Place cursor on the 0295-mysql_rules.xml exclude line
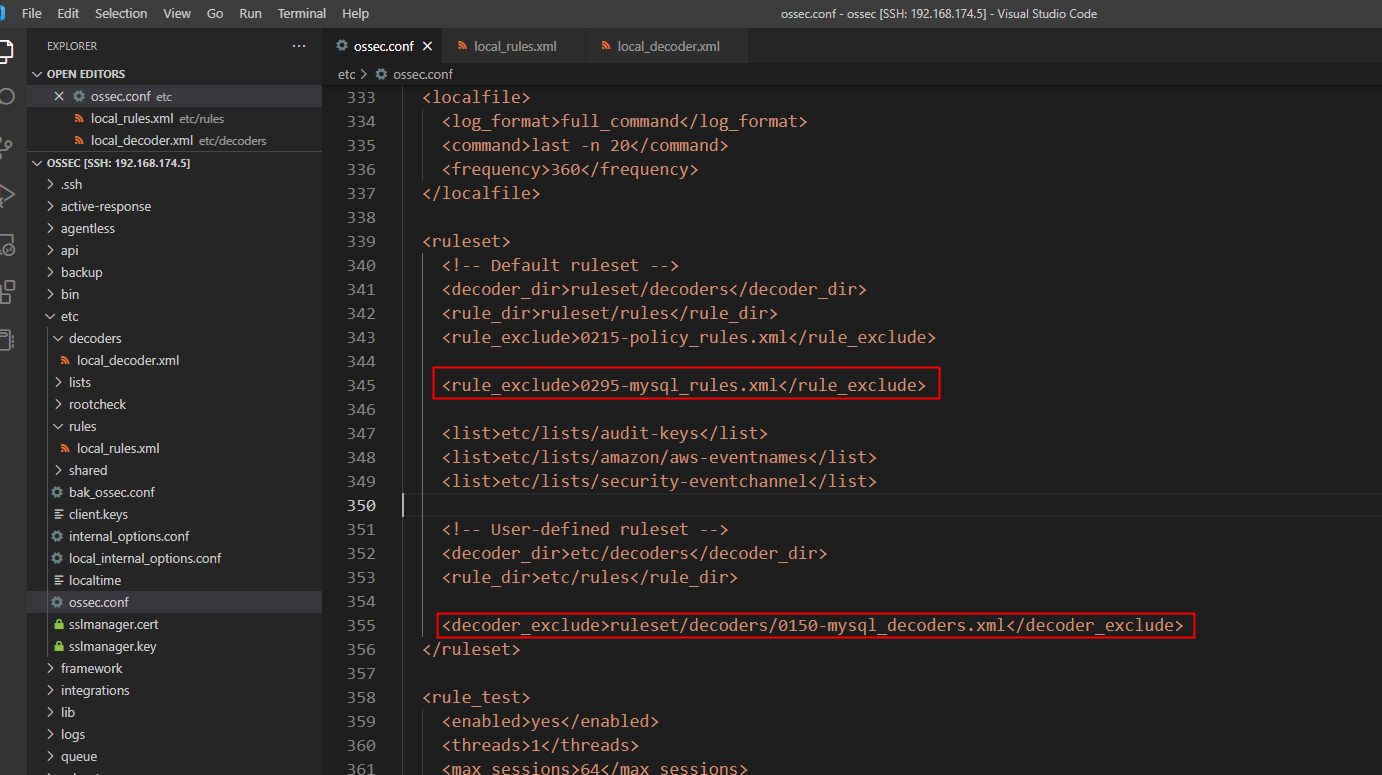This screenshot has width=1382, height=775. 684,385
